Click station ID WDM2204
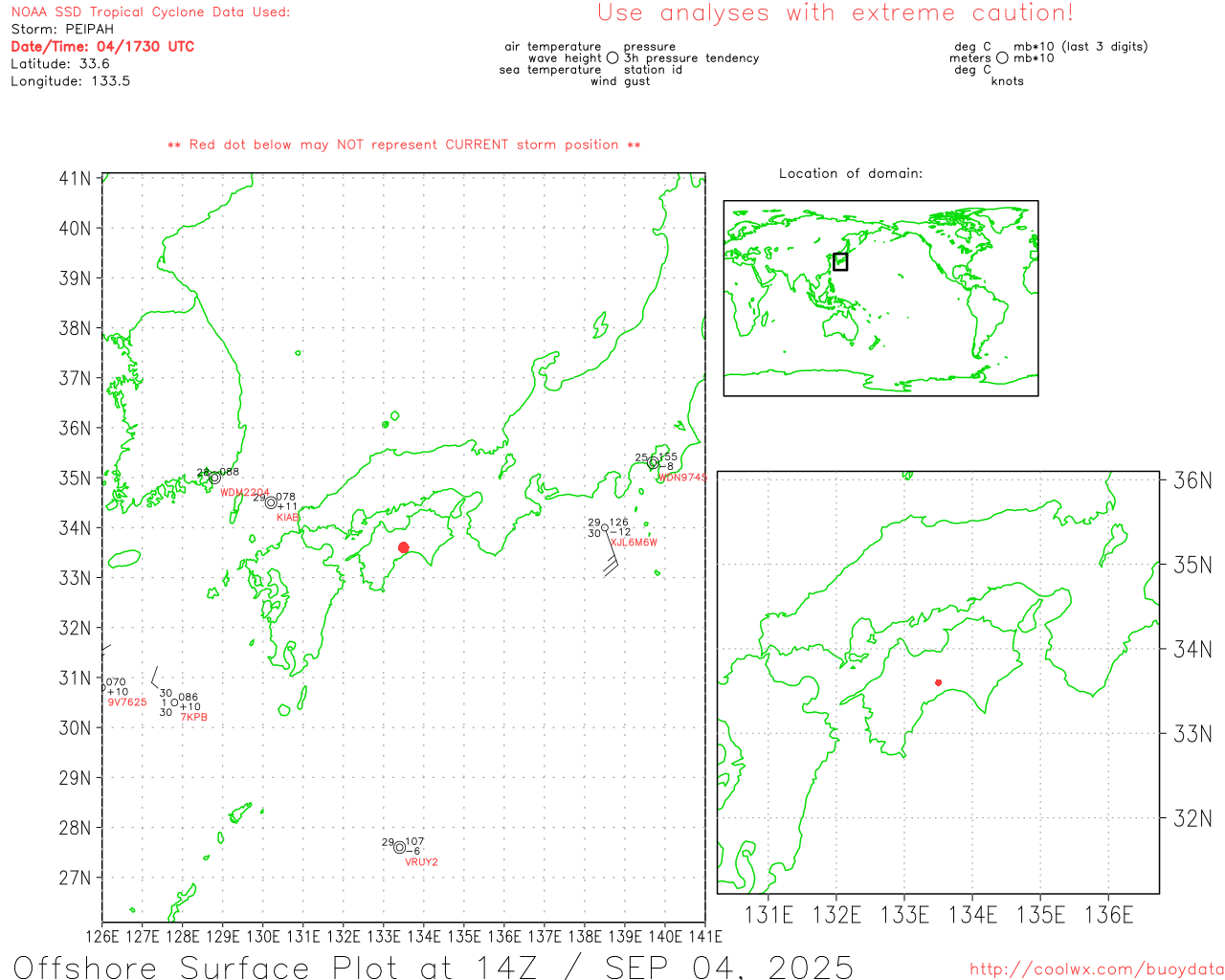This screenshot has height=980, width=1225. point(245,493)
